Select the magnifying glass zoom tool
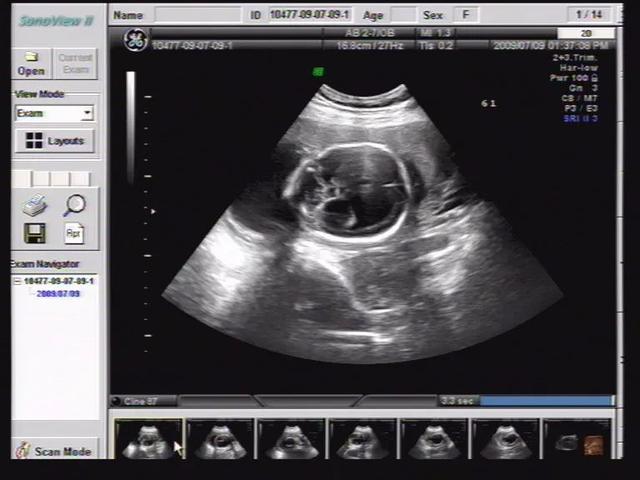Viewport: 640px width, 480px height. tap(74, 206)
